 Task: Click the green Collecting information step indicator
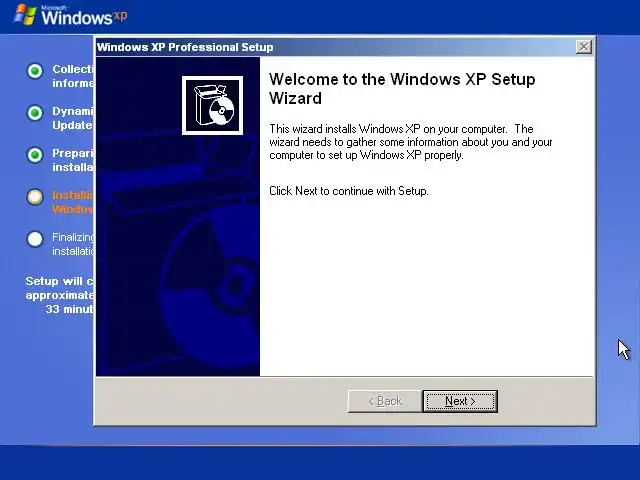coord(35,71)
